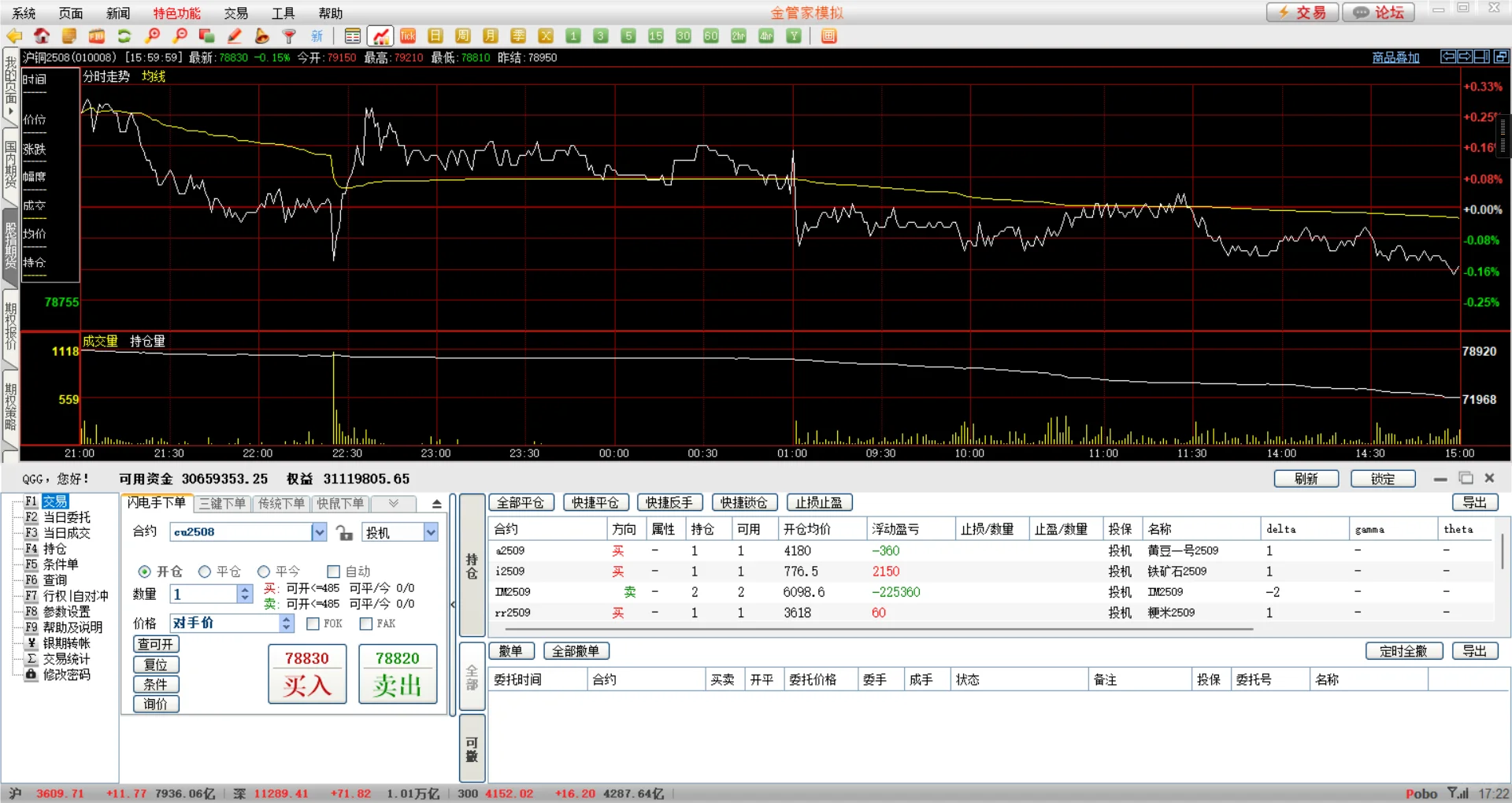Go to the home page via house icon

[x=42, y=36]
